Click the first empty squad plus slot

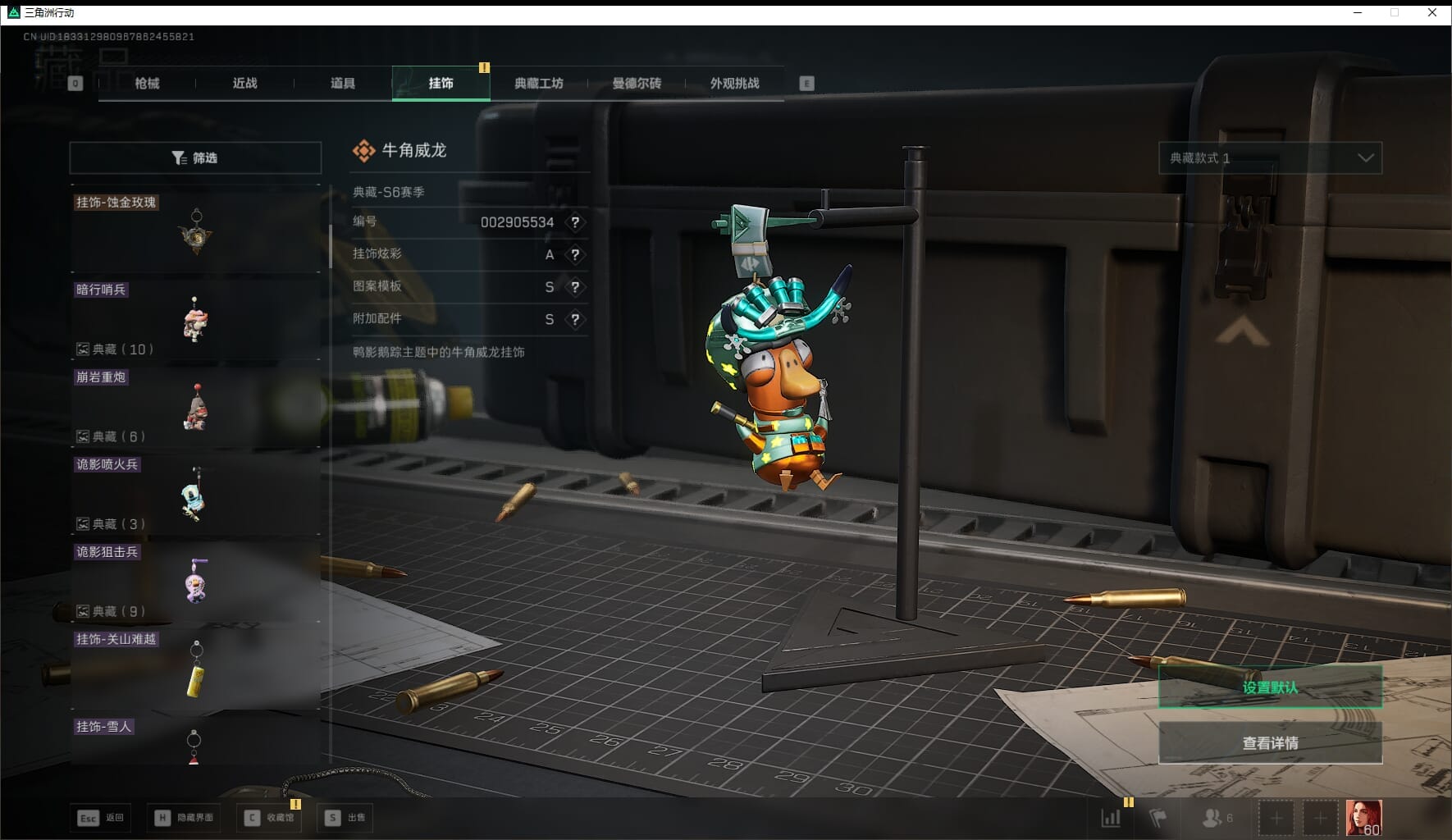[x=1276, y=818]
